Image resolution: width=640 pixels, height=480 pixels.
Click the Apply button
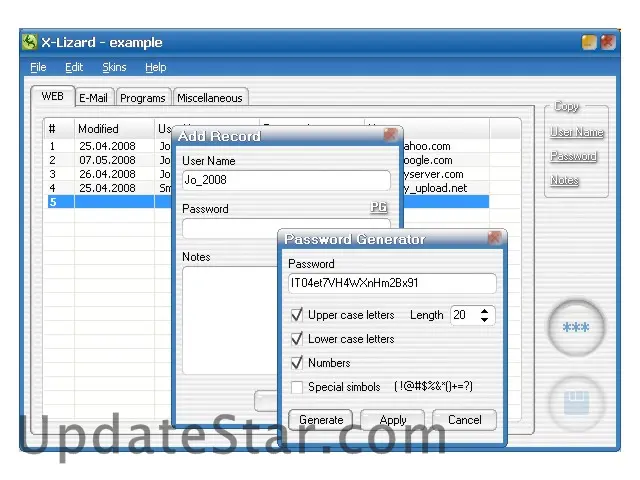pos(393,420)
